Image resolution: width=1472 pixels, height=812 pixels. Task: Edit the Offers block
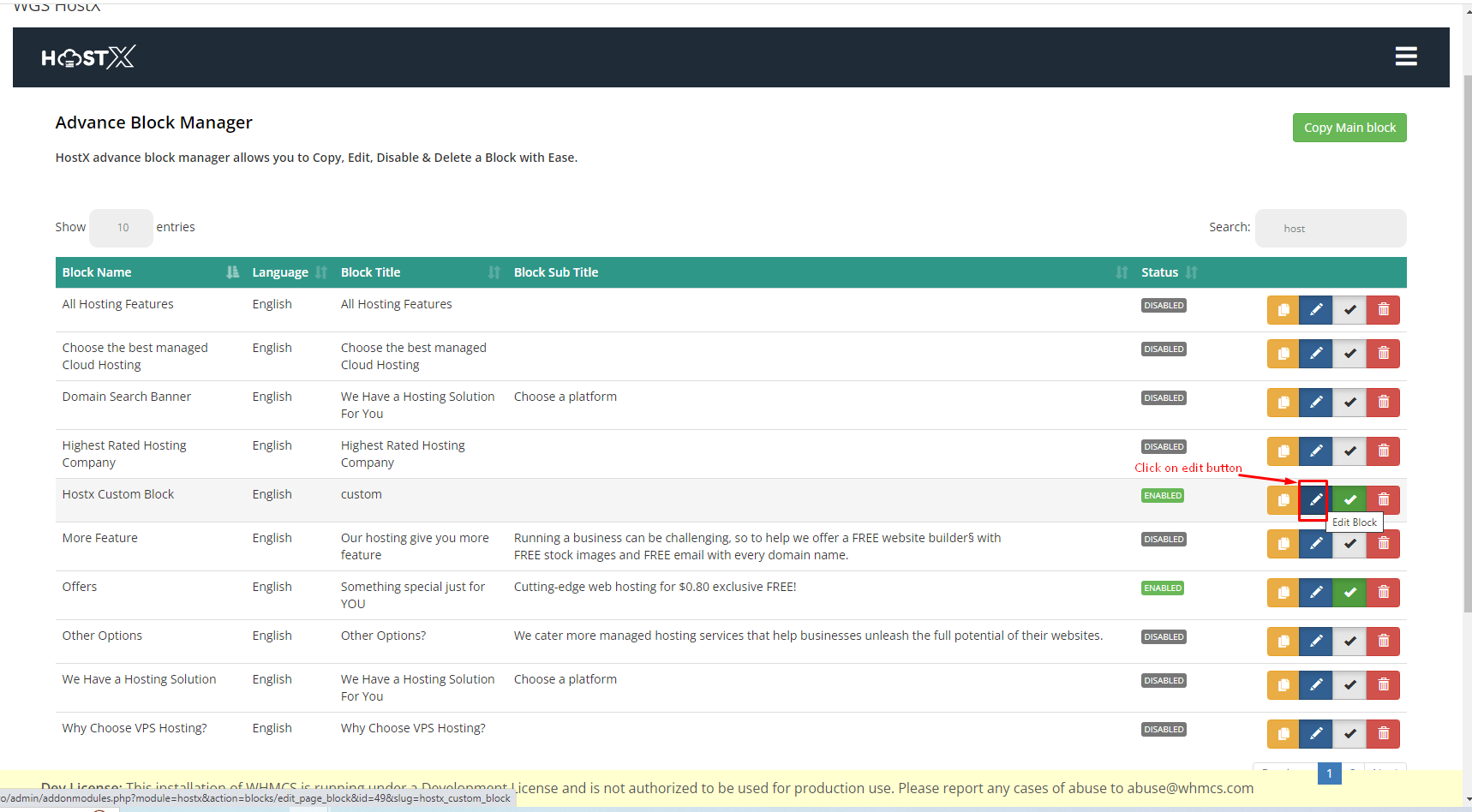[1316, 593]
